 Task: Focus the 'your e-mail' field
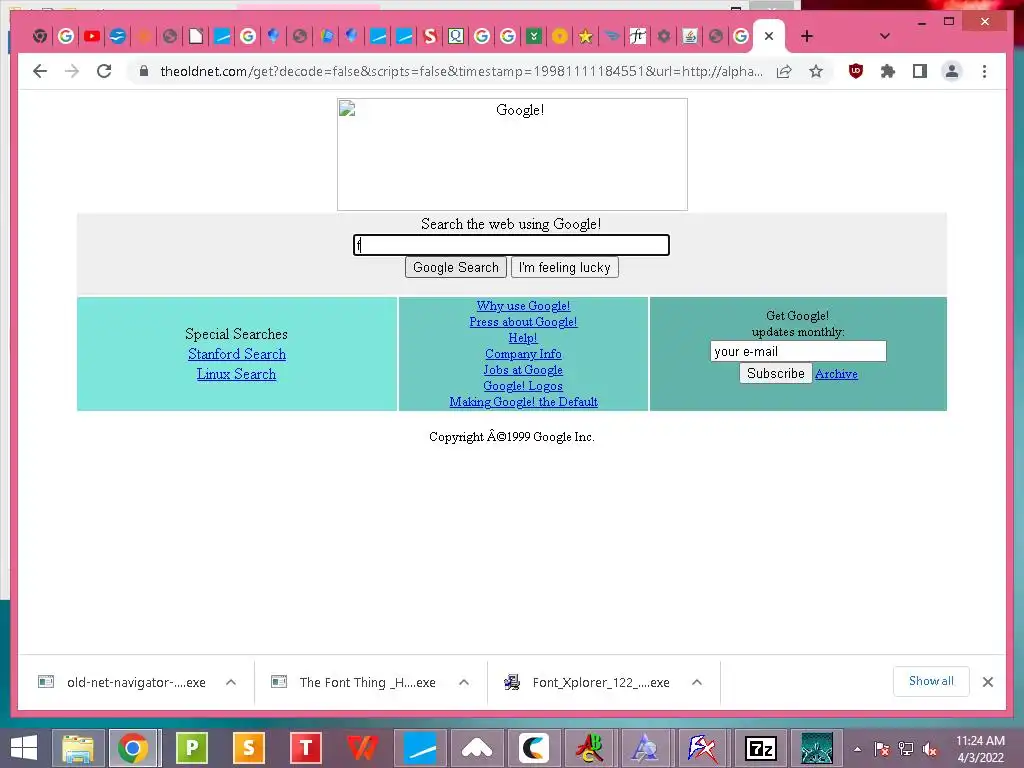click(x=798, y=351)
